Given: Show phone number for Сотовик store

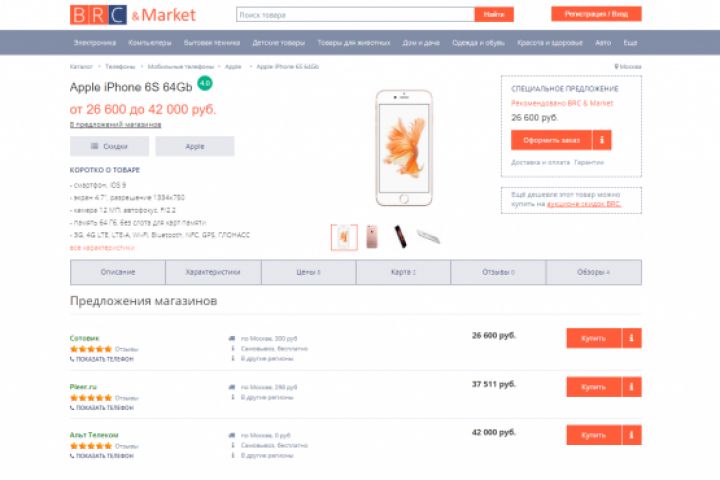Looking at the screenshot, I should point(101,359).
